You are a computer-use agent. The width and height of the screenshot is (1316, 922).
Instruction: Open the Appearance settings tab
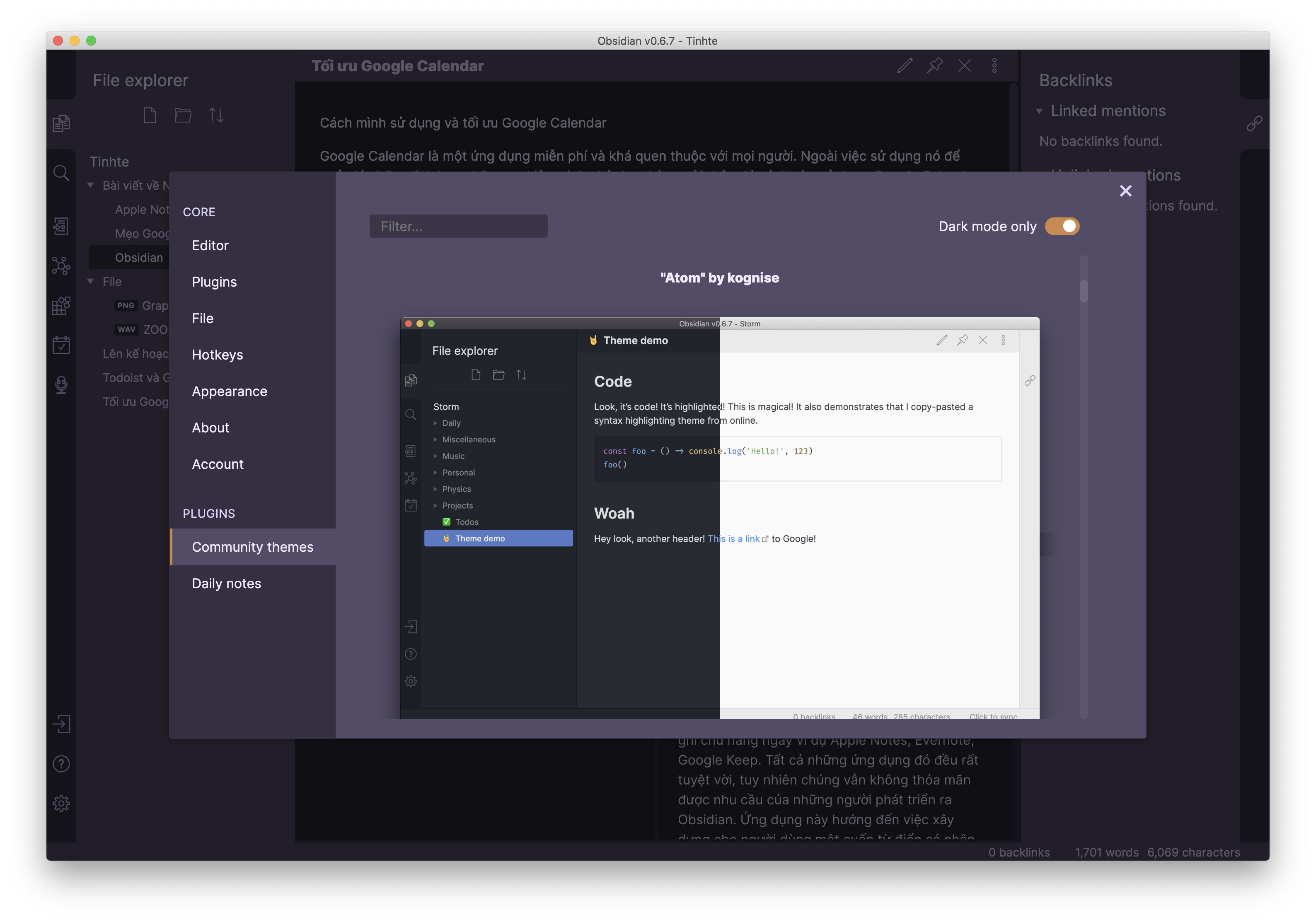229,391
